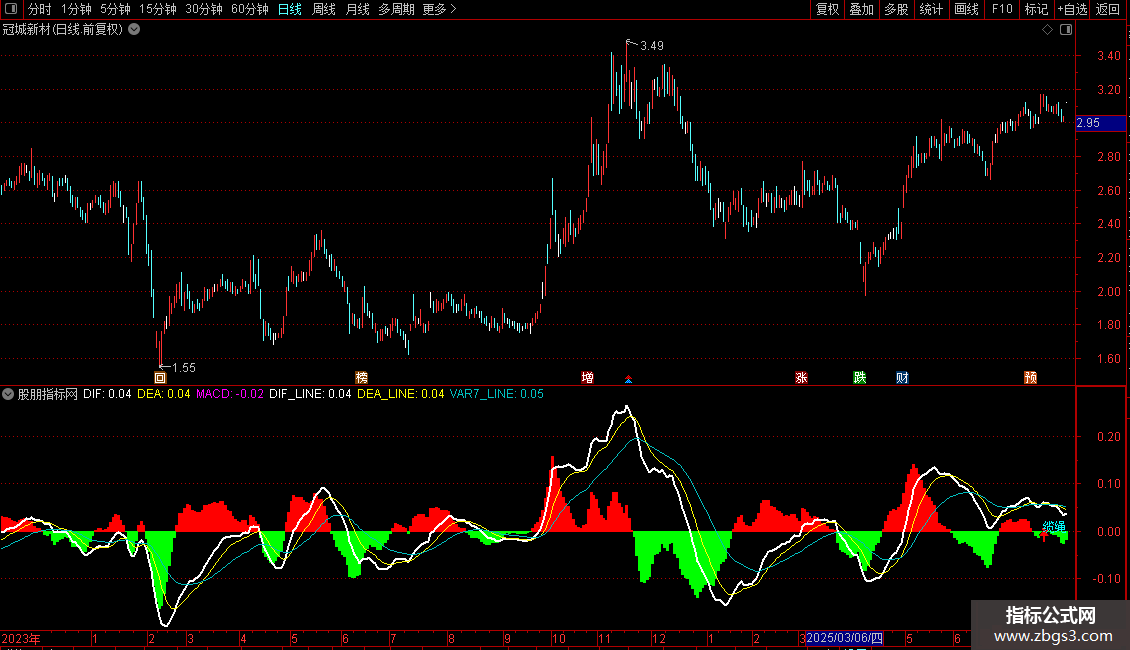The image size is (1130, 650).
Task: Select the 5分钟 period
Action: click(115, 9)
